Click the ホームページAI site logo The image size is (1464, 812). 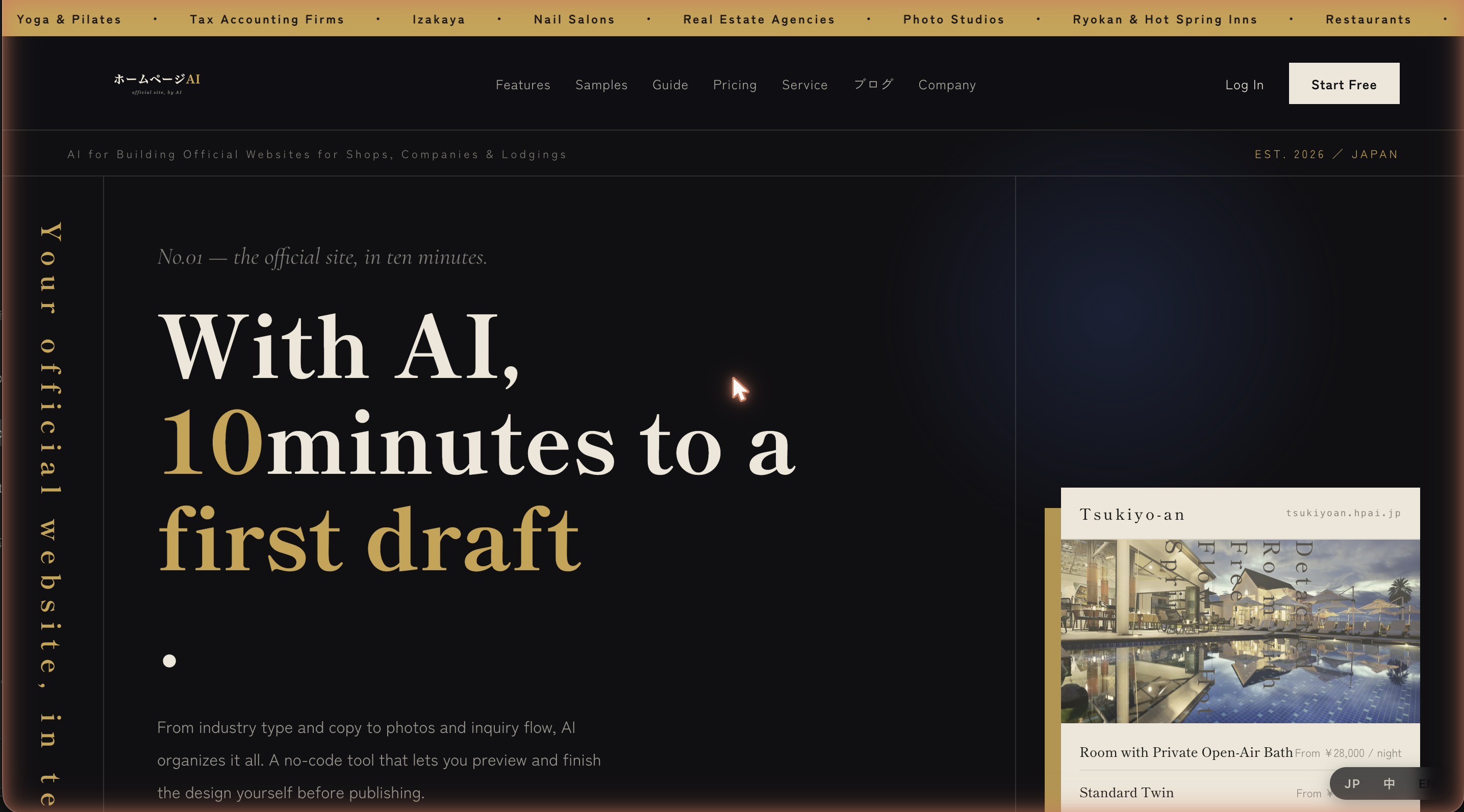[157, 84]
